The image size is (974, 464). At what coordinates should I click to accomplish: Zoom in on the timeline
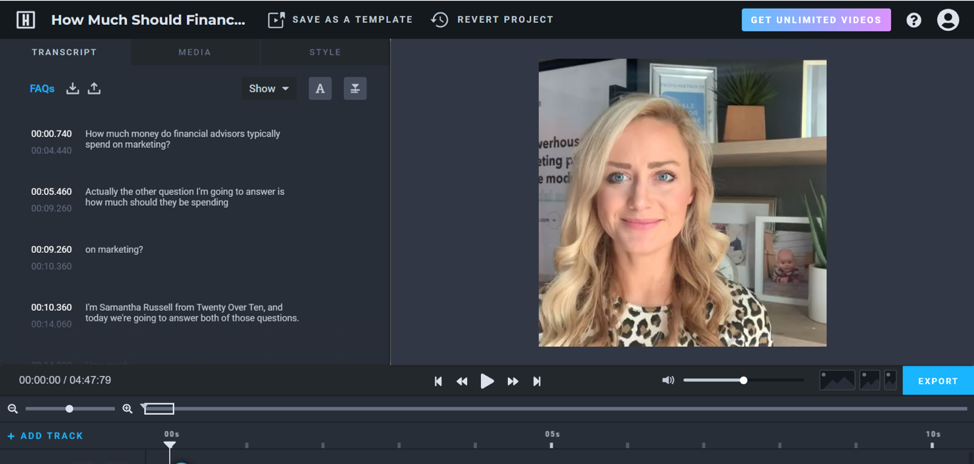[127, 409]
